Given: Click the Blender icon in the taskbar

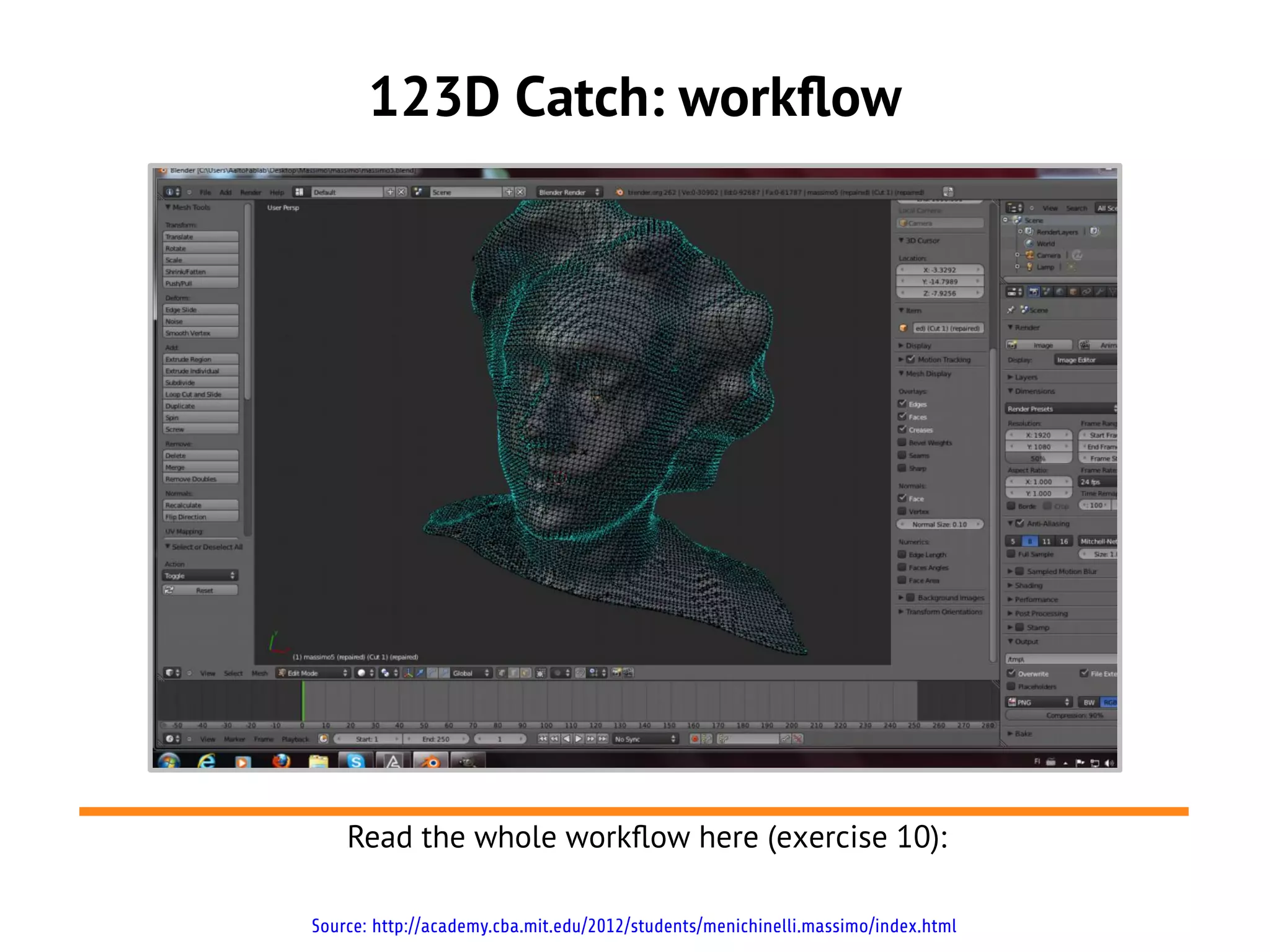Looking at the screenshot, I should pyautogui.click(x=430, y=761).
